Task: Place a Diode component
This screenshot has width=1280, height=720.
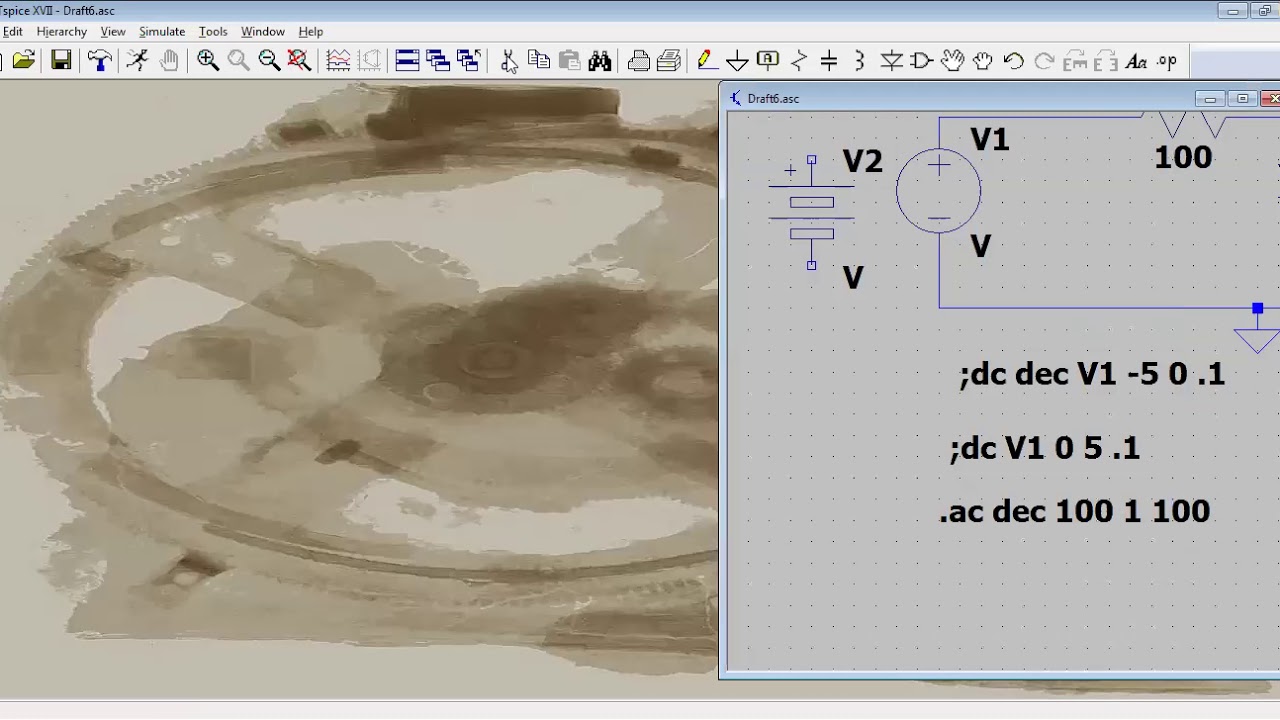Action: click(x=891, y=61)
